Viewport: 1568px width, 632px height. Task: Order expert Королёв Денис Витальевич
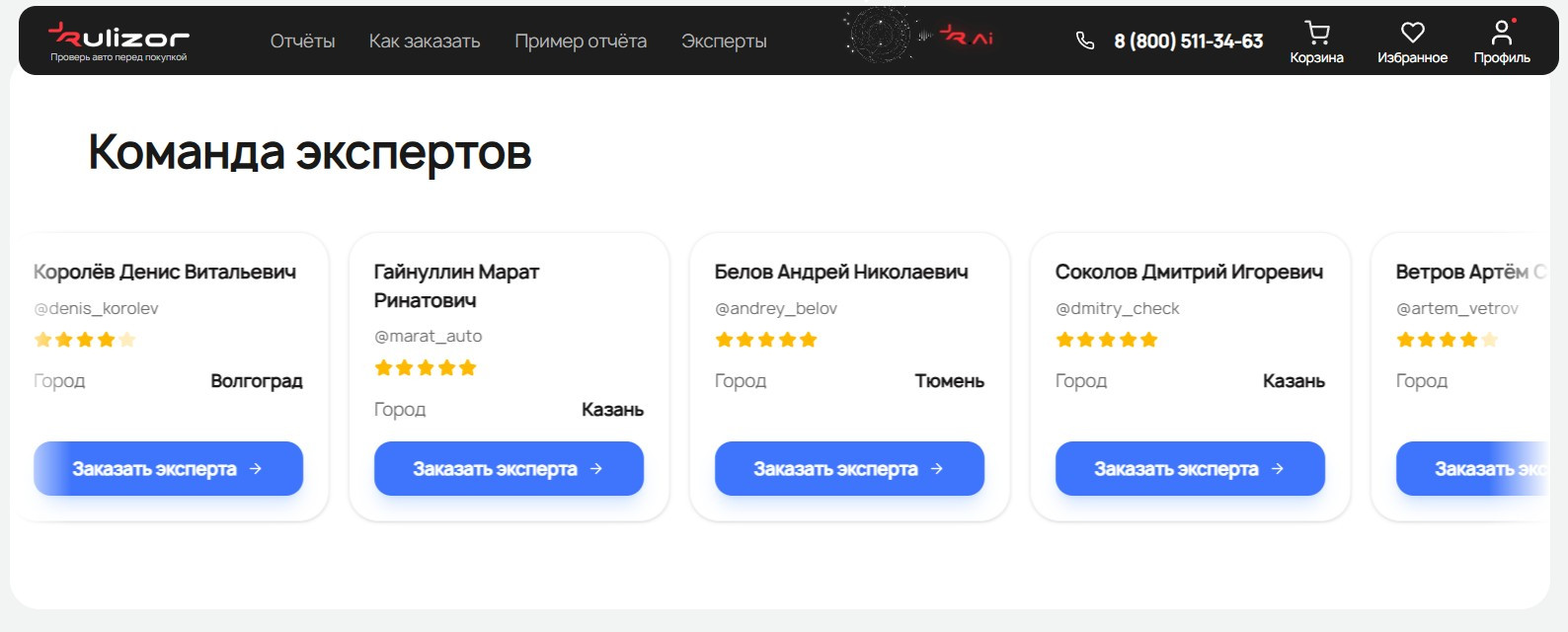point(168,468)
